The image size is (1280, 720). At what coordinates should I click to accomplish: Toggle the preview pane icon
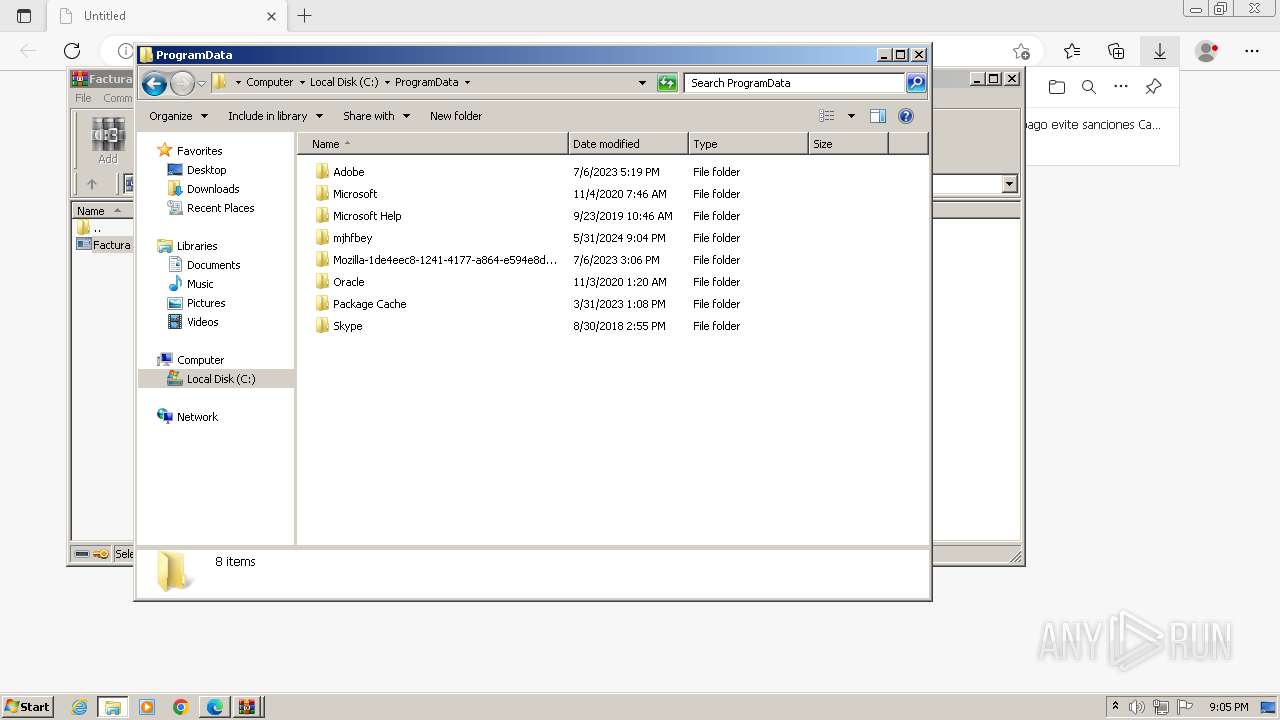[878, 116]
